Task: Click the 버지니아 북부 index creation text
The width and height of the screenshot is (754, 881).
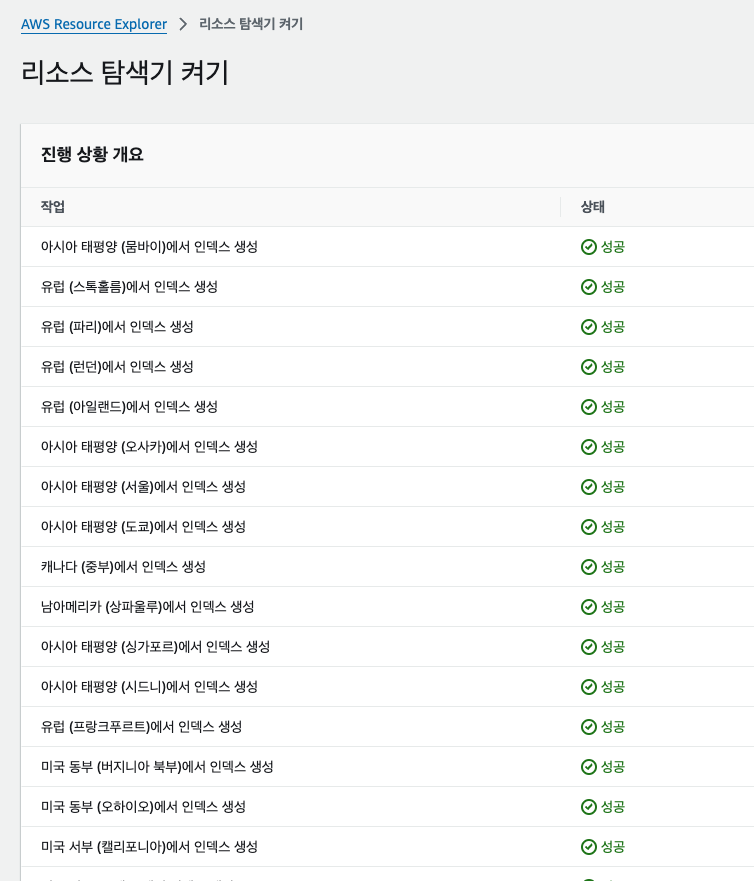Action: click(x=157, y=767)
